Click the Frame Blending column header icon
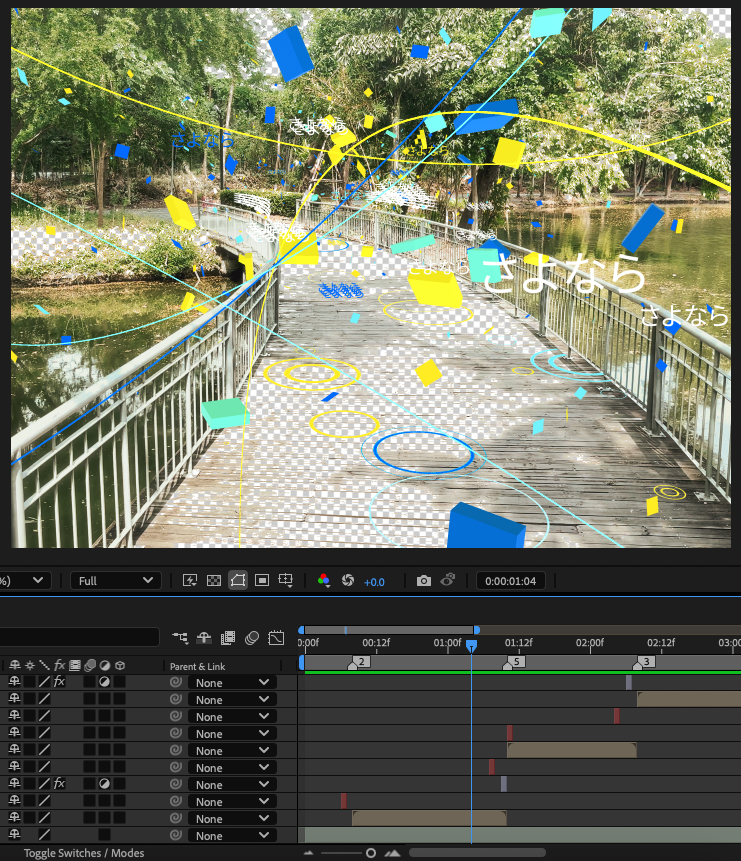 [x=75, y=666]
